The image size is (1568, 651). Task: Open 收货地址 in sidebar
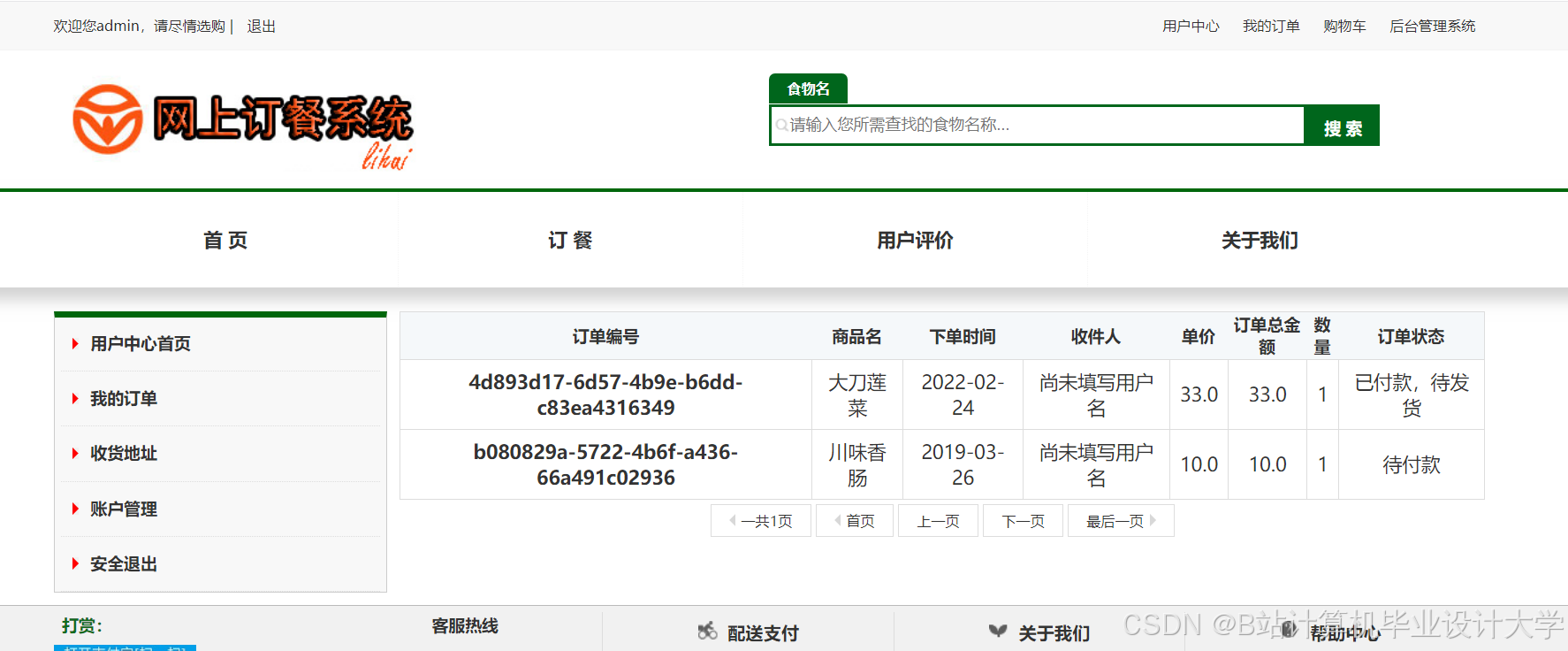tap(124, 454)
